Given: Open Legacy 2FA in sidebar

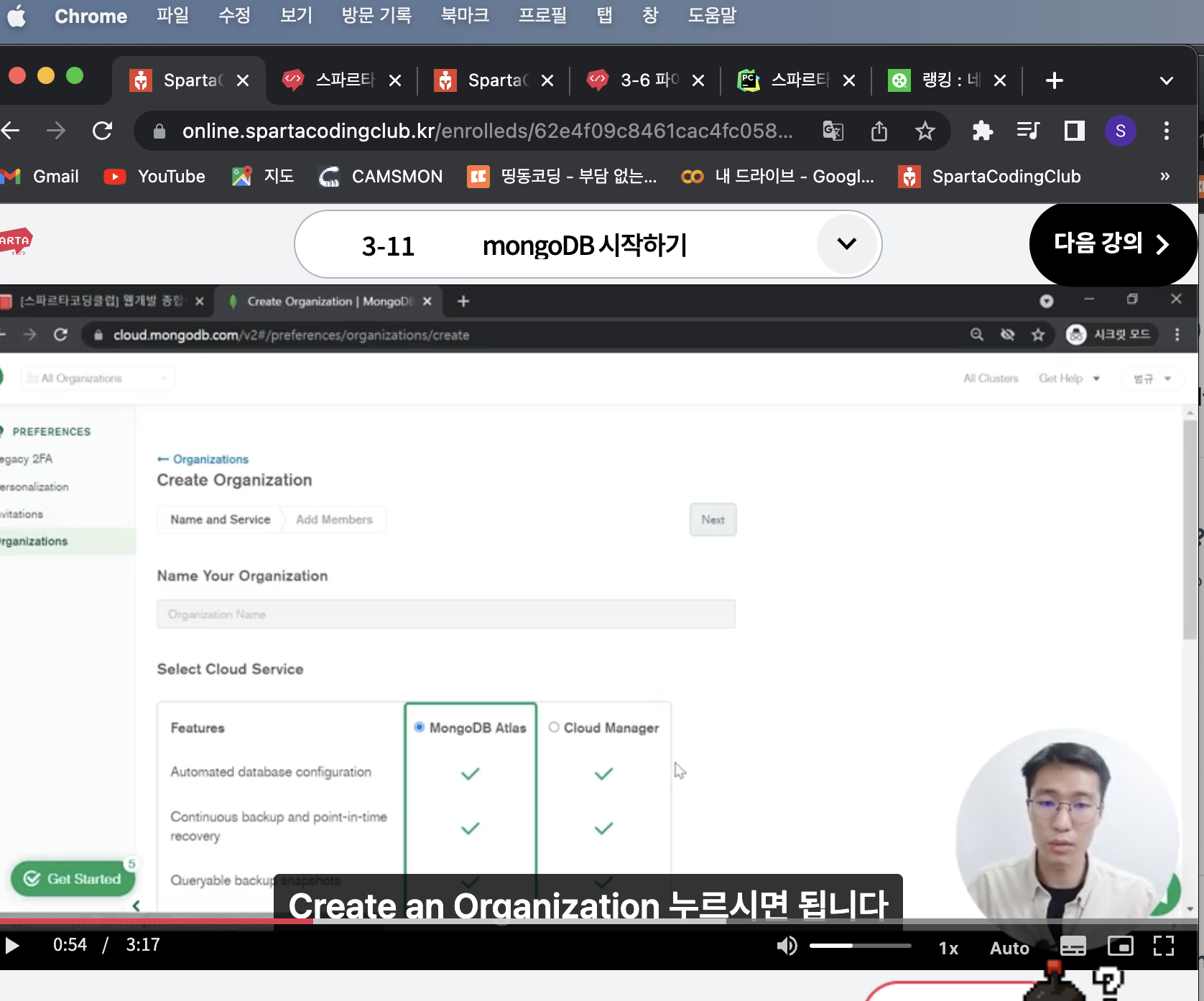Looking at the screenshot, I should pos(27,459).
